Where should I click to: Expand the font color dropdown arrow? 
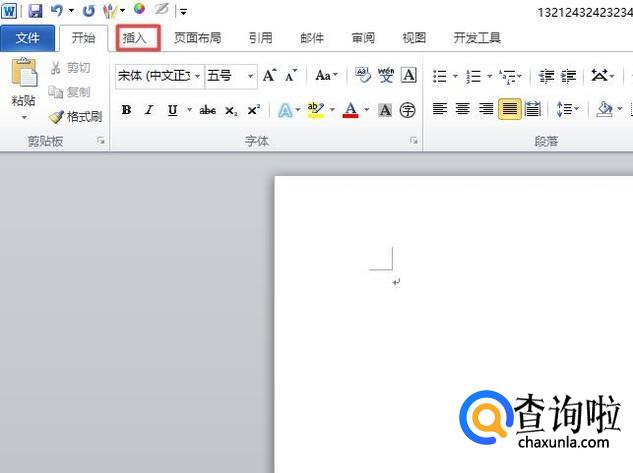tap(367, 110)
